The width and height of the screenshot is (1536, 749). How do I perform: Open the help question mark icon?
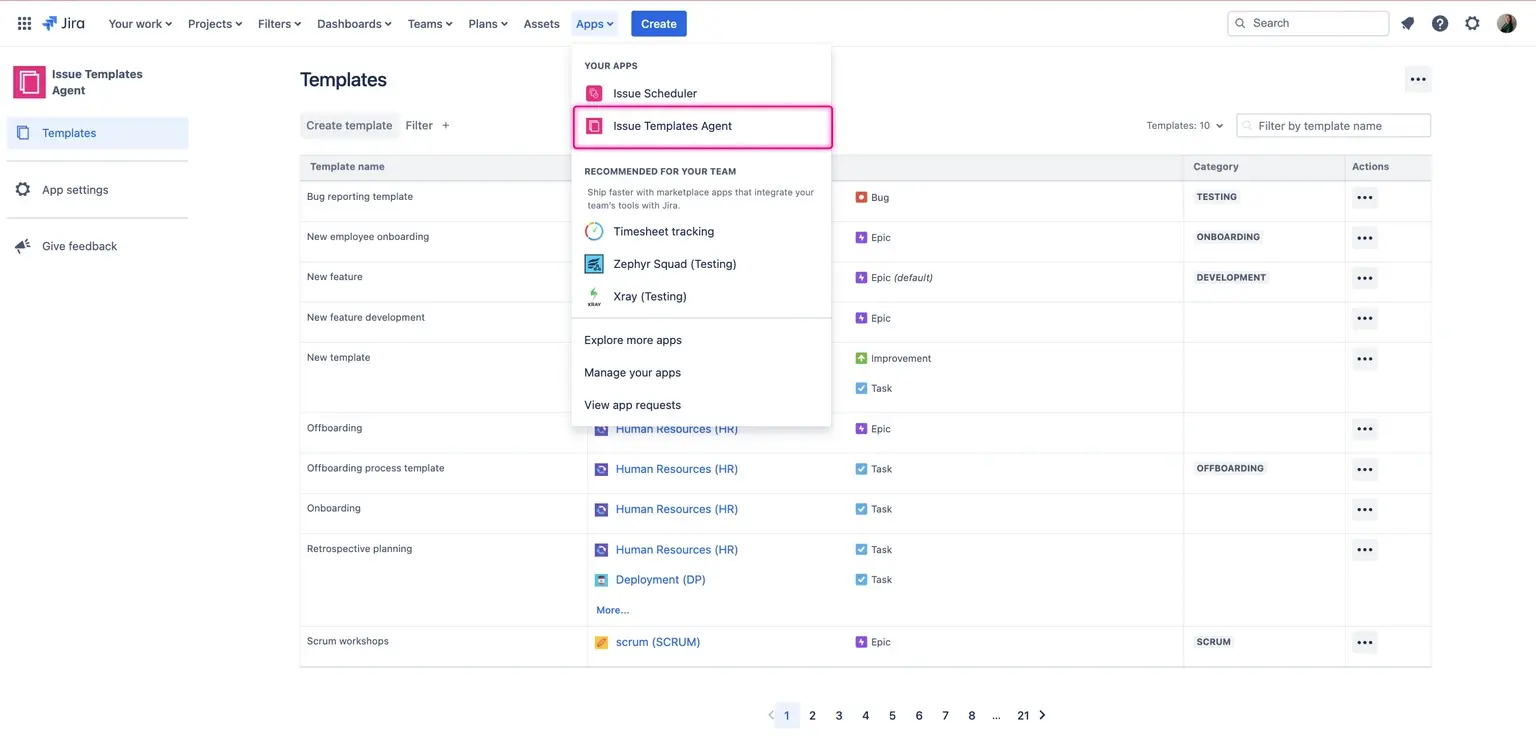pos(1439,23)
